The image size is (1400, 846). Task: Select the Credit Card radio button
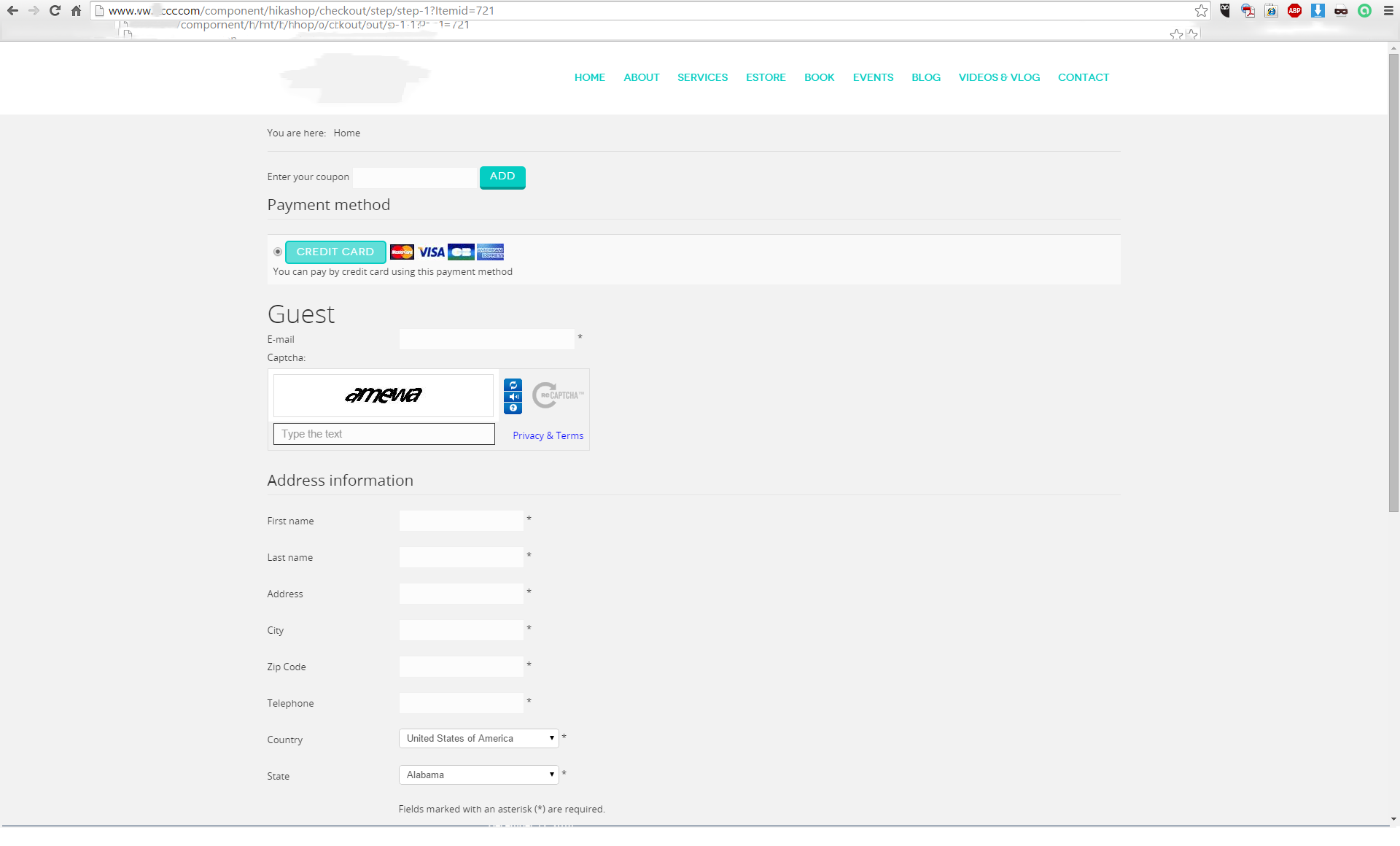click(x=278, y=252)
